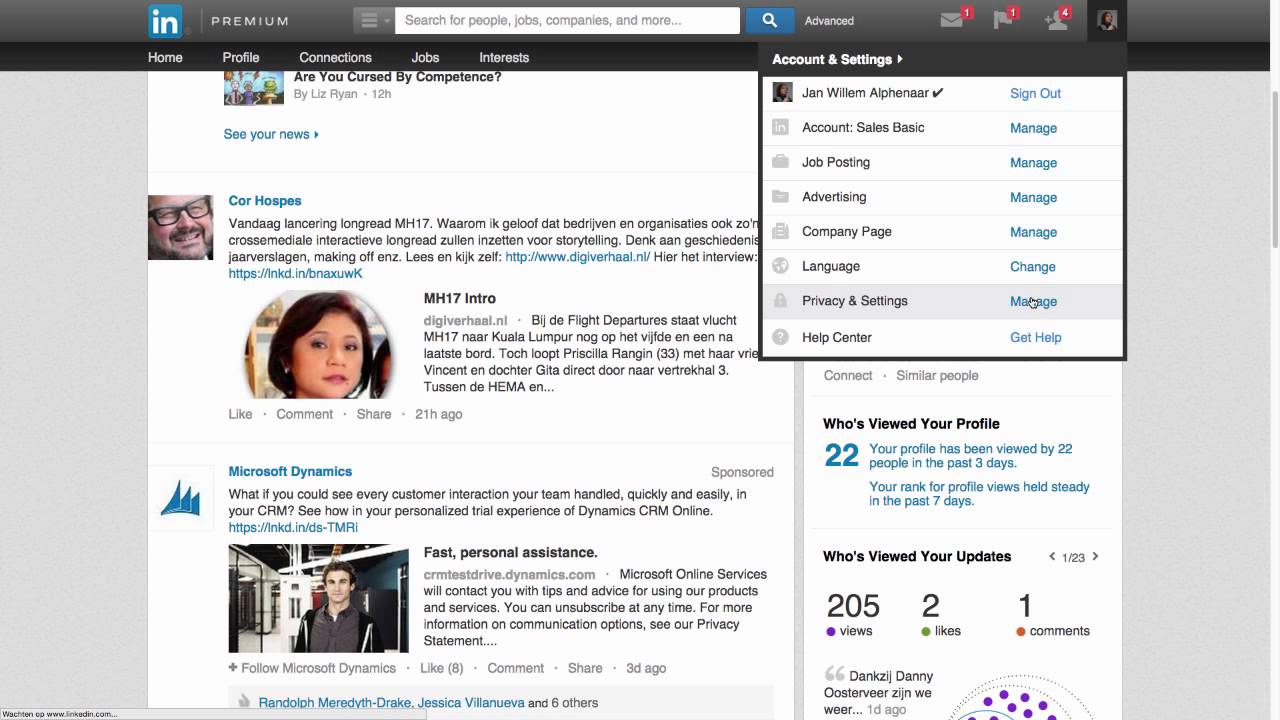The height and width of the screenshot is (720, 1280).
Task: Click the Account LinkedIn icon in dropdown
Action: click(781, 127)
